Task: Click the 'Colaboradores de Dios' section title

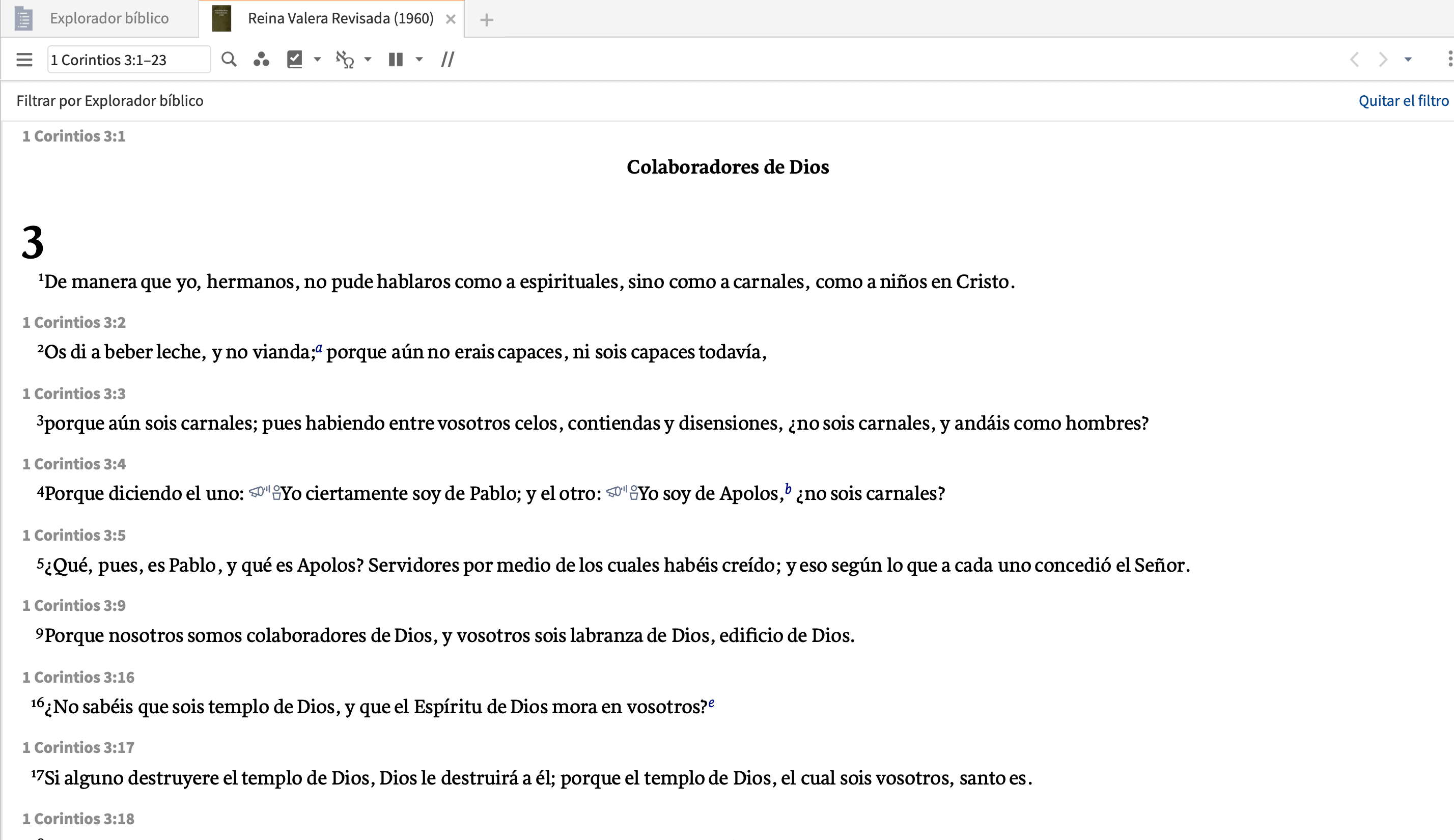Action: (728, 167)
